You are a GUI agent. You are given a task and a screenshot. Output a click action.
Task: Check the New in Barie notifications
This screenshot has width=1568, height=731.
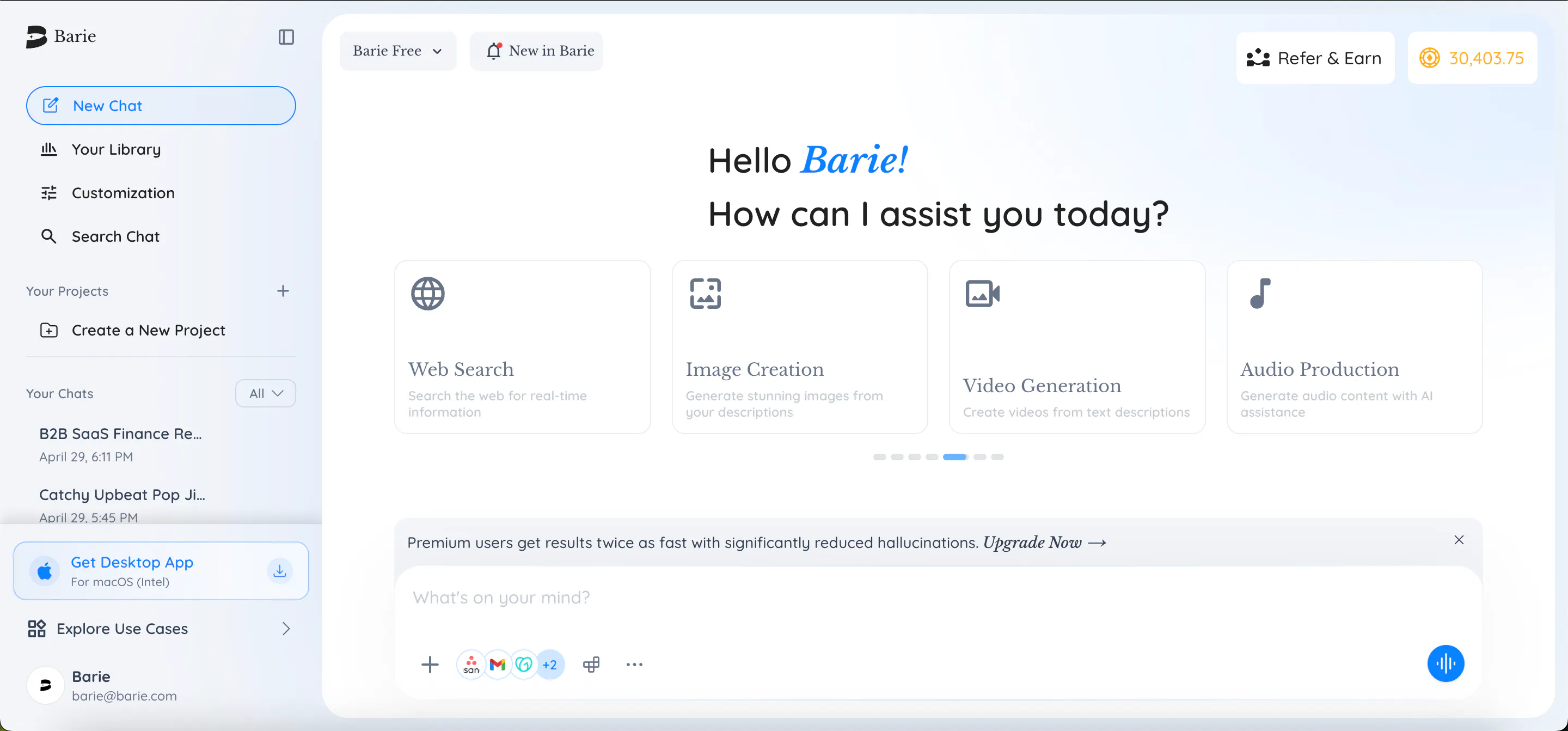(536, 51)
